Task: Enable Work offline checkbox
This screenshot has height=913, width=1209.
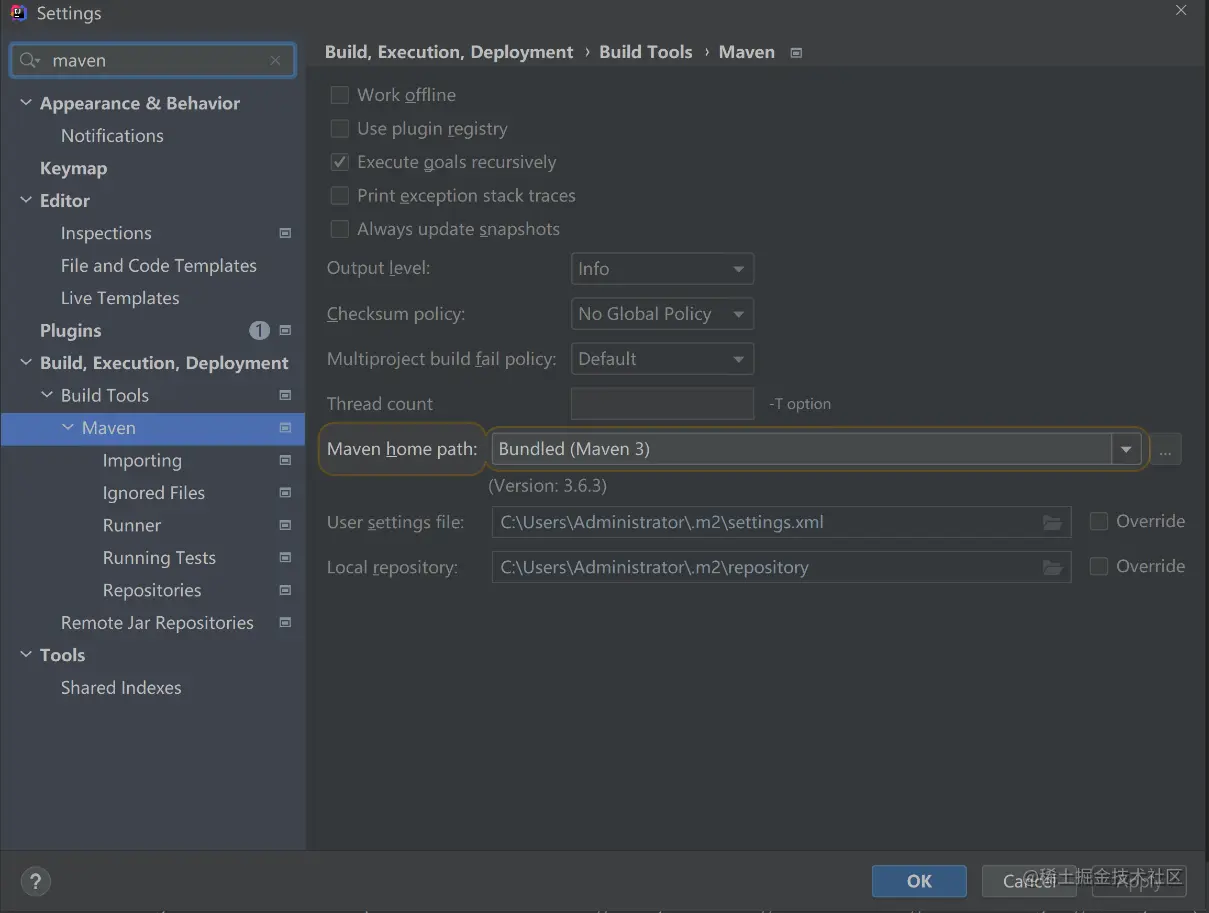Action: coord(340,95)
